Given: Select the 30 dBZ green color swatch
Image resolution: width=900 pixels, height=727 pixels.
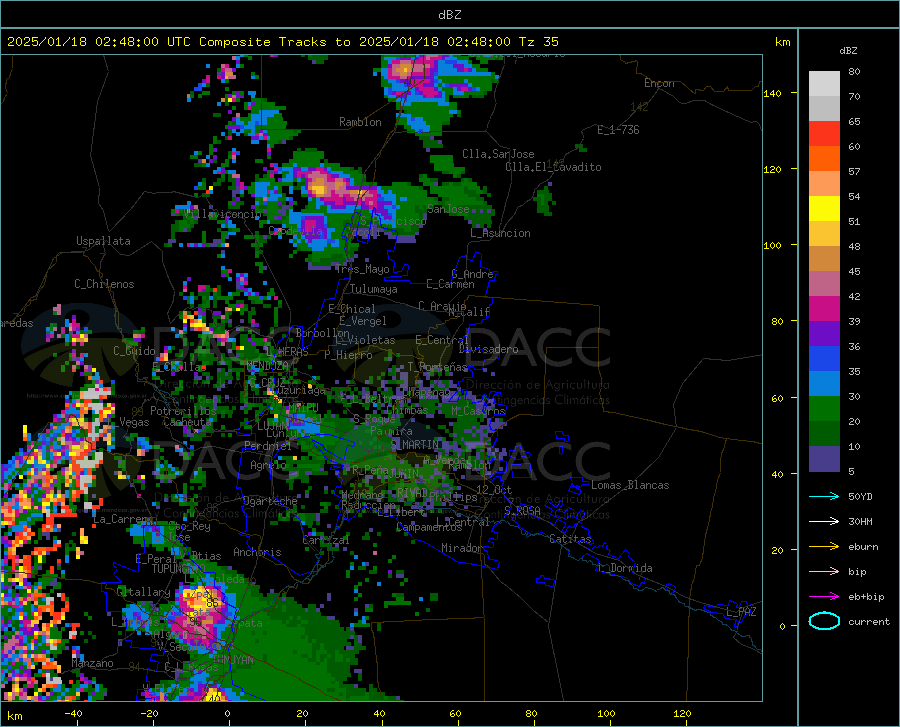Looking at the screenshot, I should coord(824,409).
